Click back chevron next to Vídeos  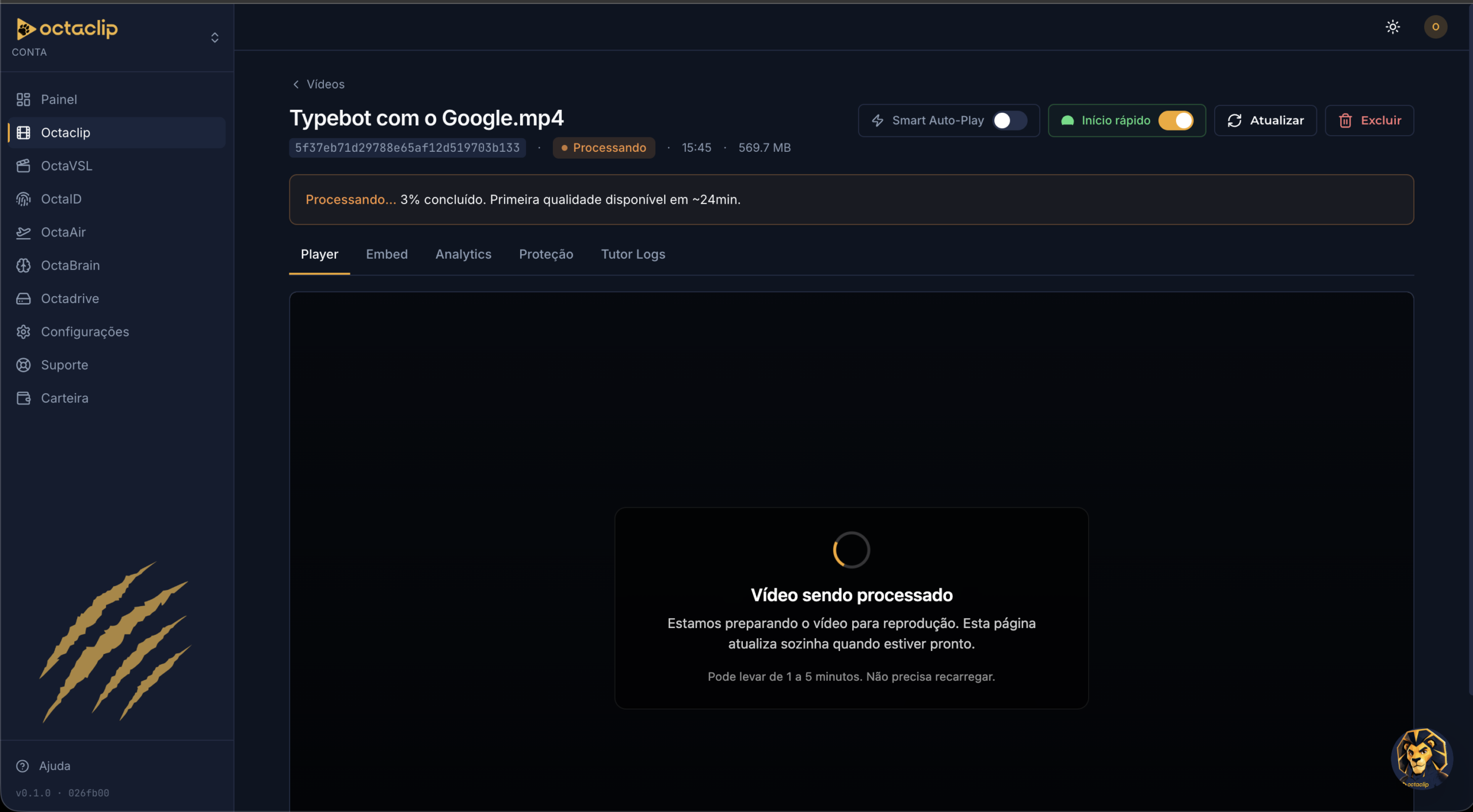(x=296, y=85)
